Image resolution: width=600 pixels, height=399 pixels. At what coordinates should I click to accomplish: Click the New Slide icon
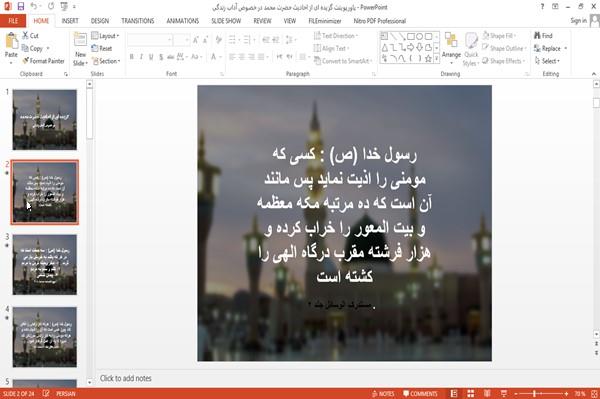click(80, 40)
